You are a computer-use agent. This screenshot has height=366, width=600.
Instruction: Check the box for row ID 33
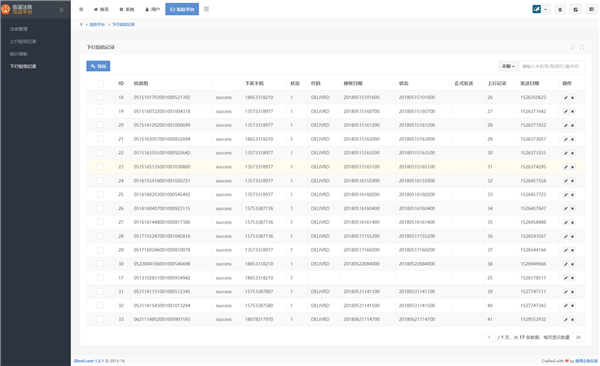[100, 319]
